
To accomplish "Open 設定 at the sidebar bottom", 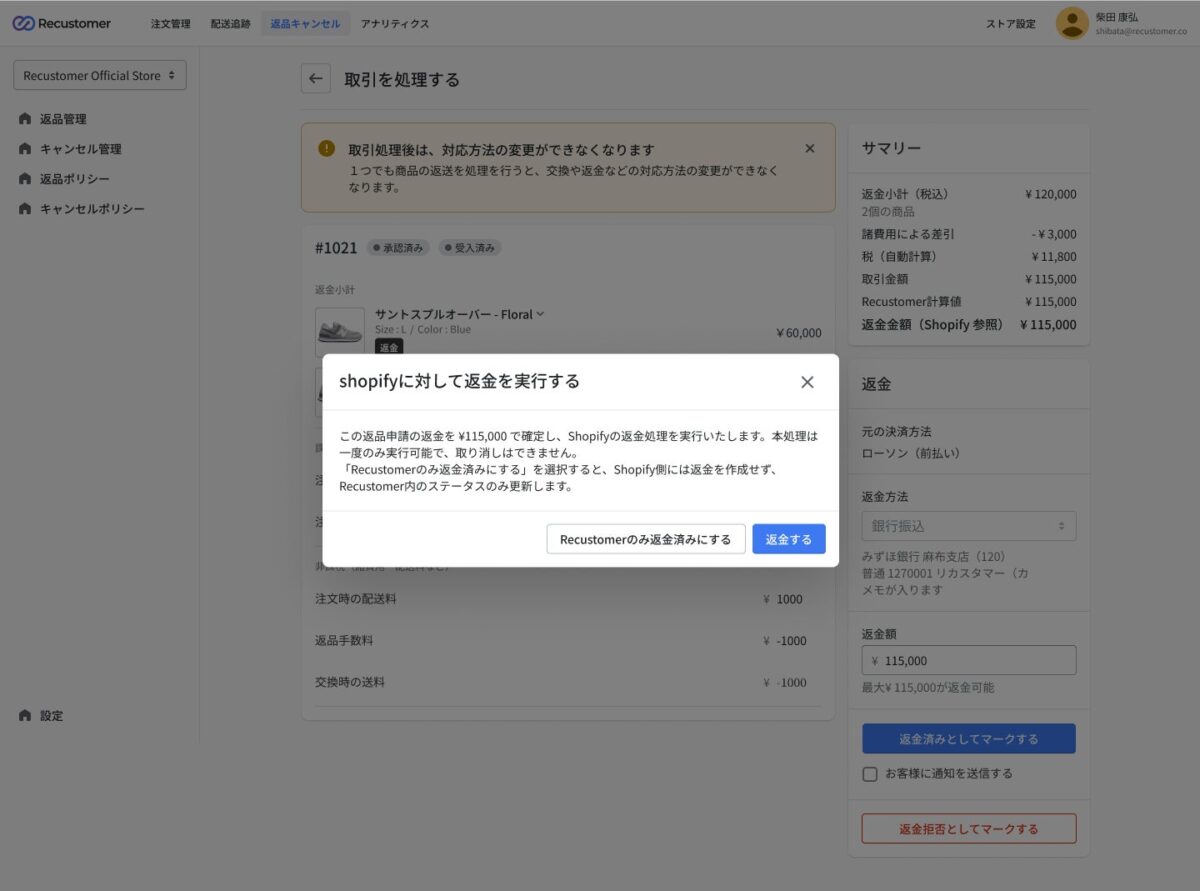I will point(46,715).
